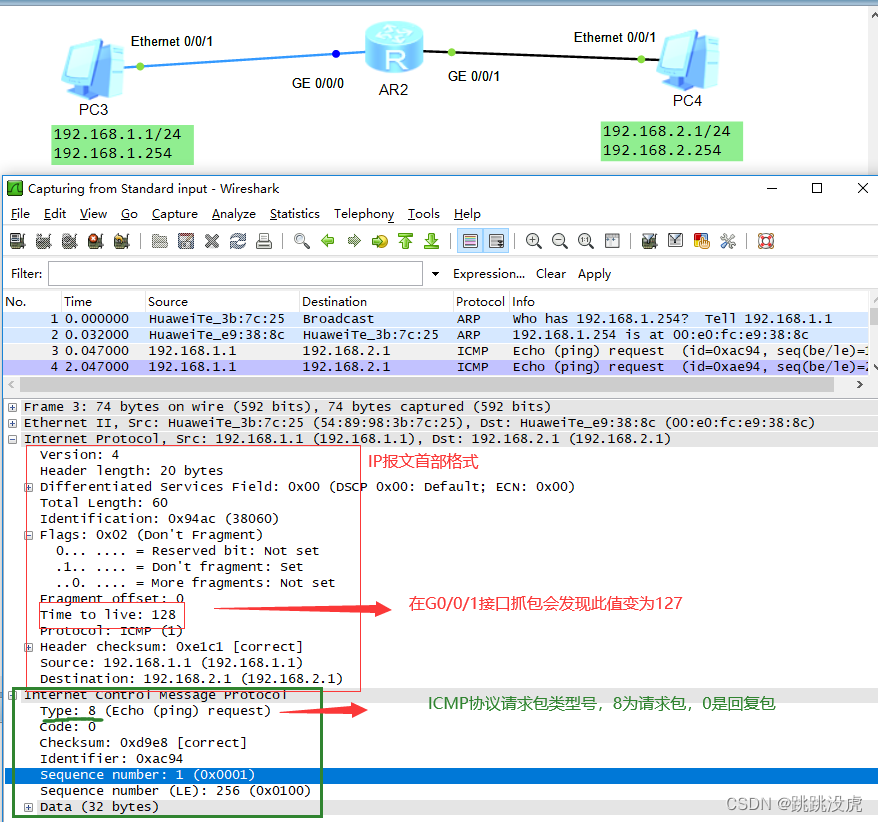Click the packet list scroll right arrow
The image size is (878, 822).
click(x=860, y=385)
